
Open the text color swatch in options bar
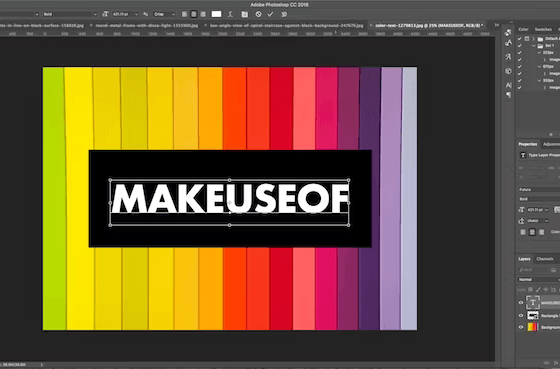(x=216, y=14)
